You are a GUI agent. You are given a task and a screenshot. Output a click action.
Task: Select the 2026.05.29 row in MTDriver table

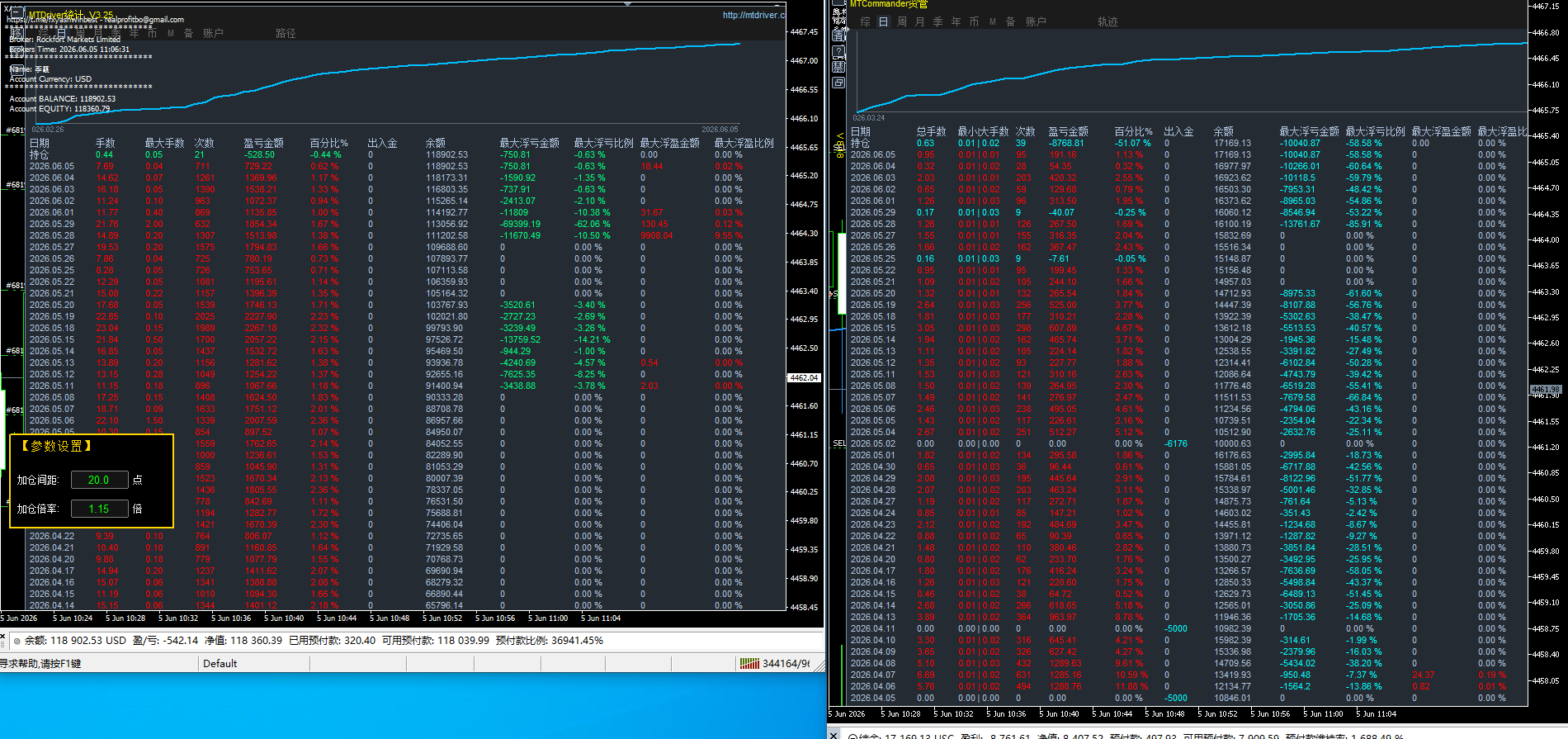pyautogui.click(x=402, y=224)
